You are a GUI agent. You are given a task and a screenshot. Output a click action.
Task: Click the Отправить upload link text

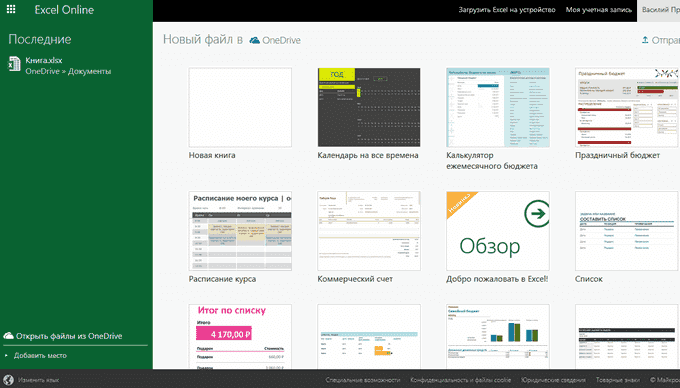click(666, 40)
